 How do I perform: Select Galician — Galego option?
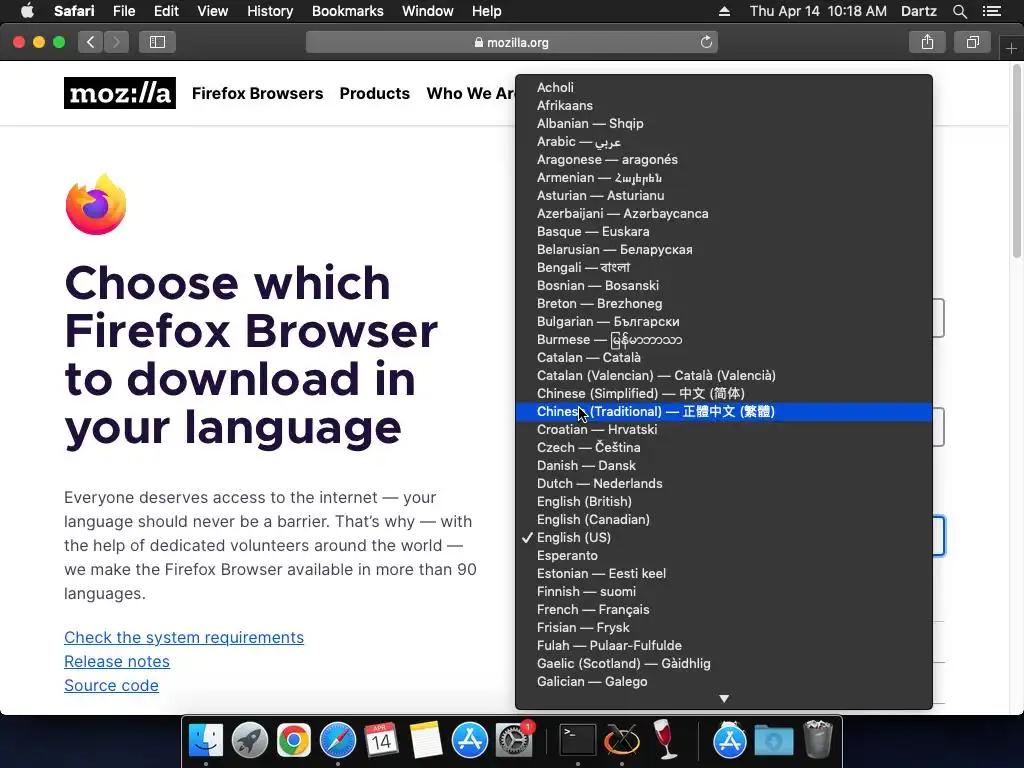724,681
